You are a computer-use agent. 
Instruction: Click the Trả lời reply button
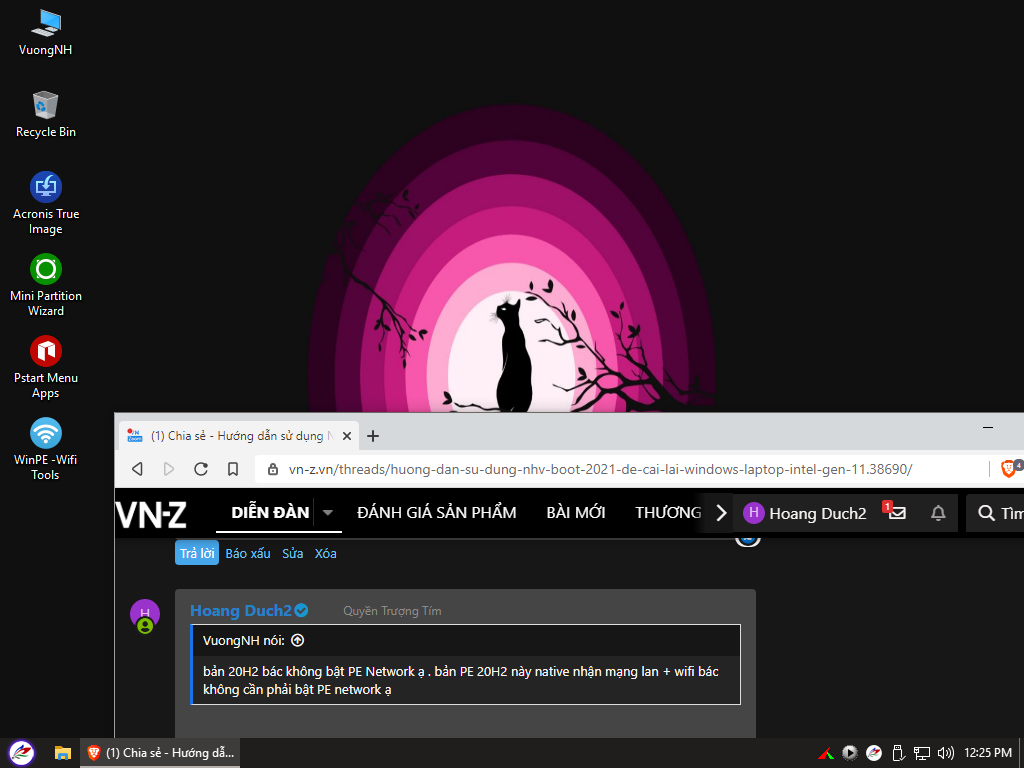click(x=197, y=553)
